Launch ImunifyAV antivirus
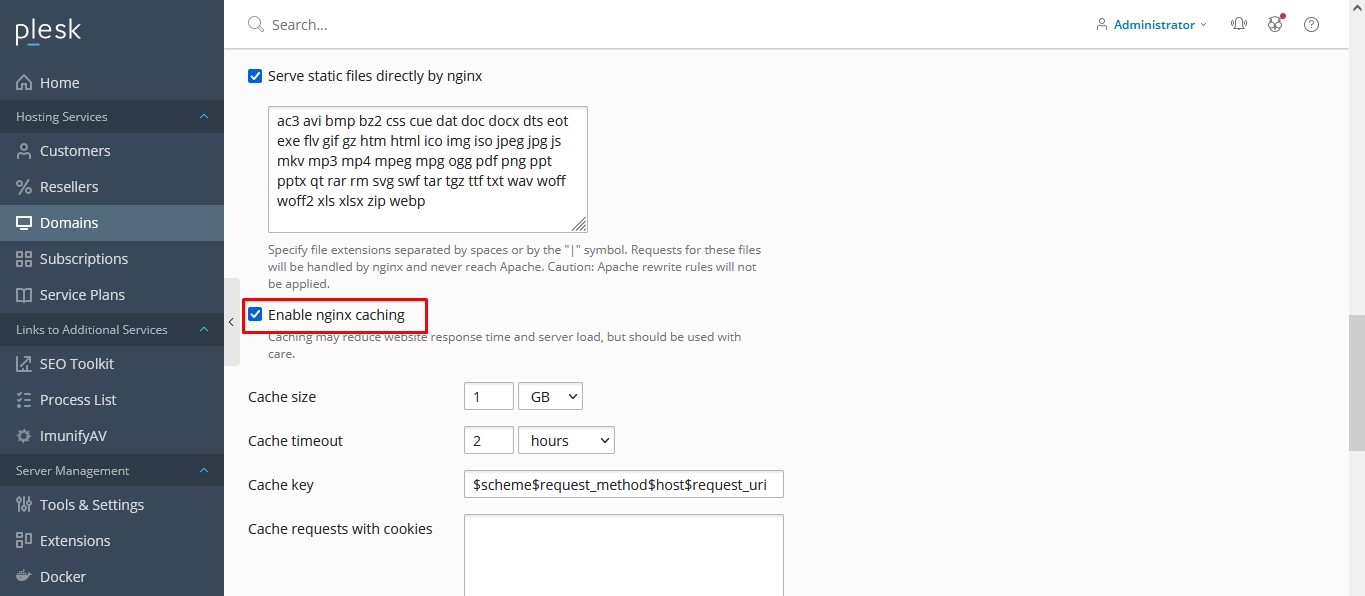1365x596 pixels. pyautogui.click(x=72, y=434)
